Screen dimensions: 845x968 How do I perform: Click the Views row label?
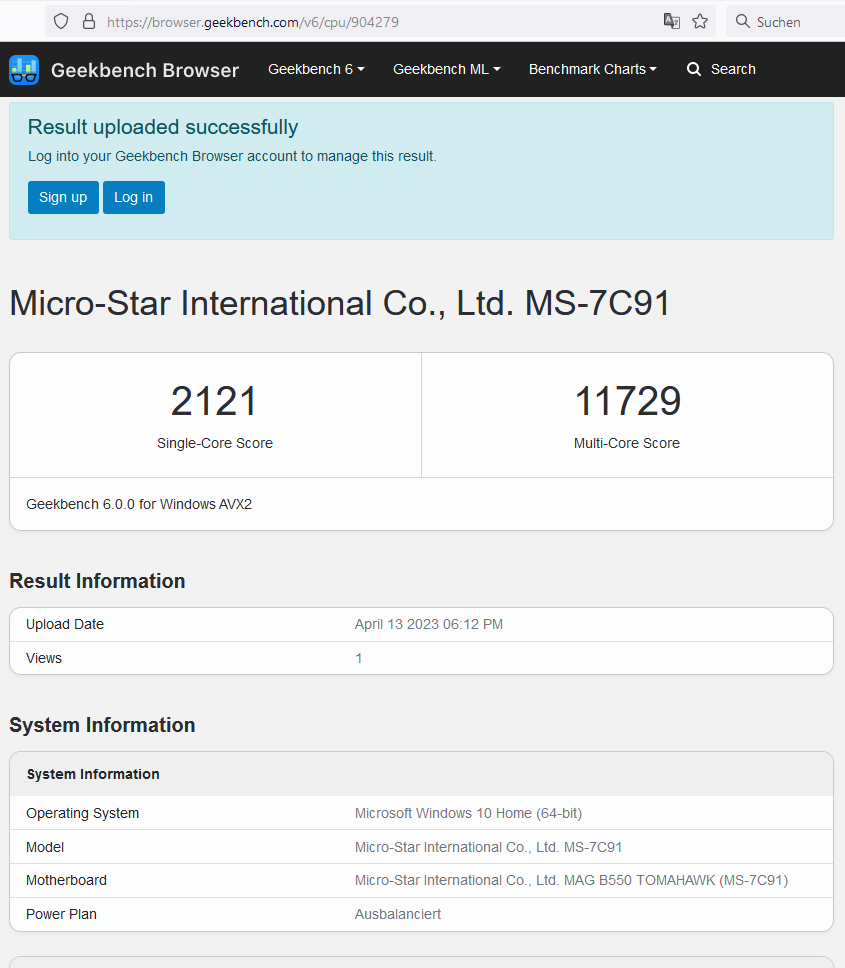point(44,658)
